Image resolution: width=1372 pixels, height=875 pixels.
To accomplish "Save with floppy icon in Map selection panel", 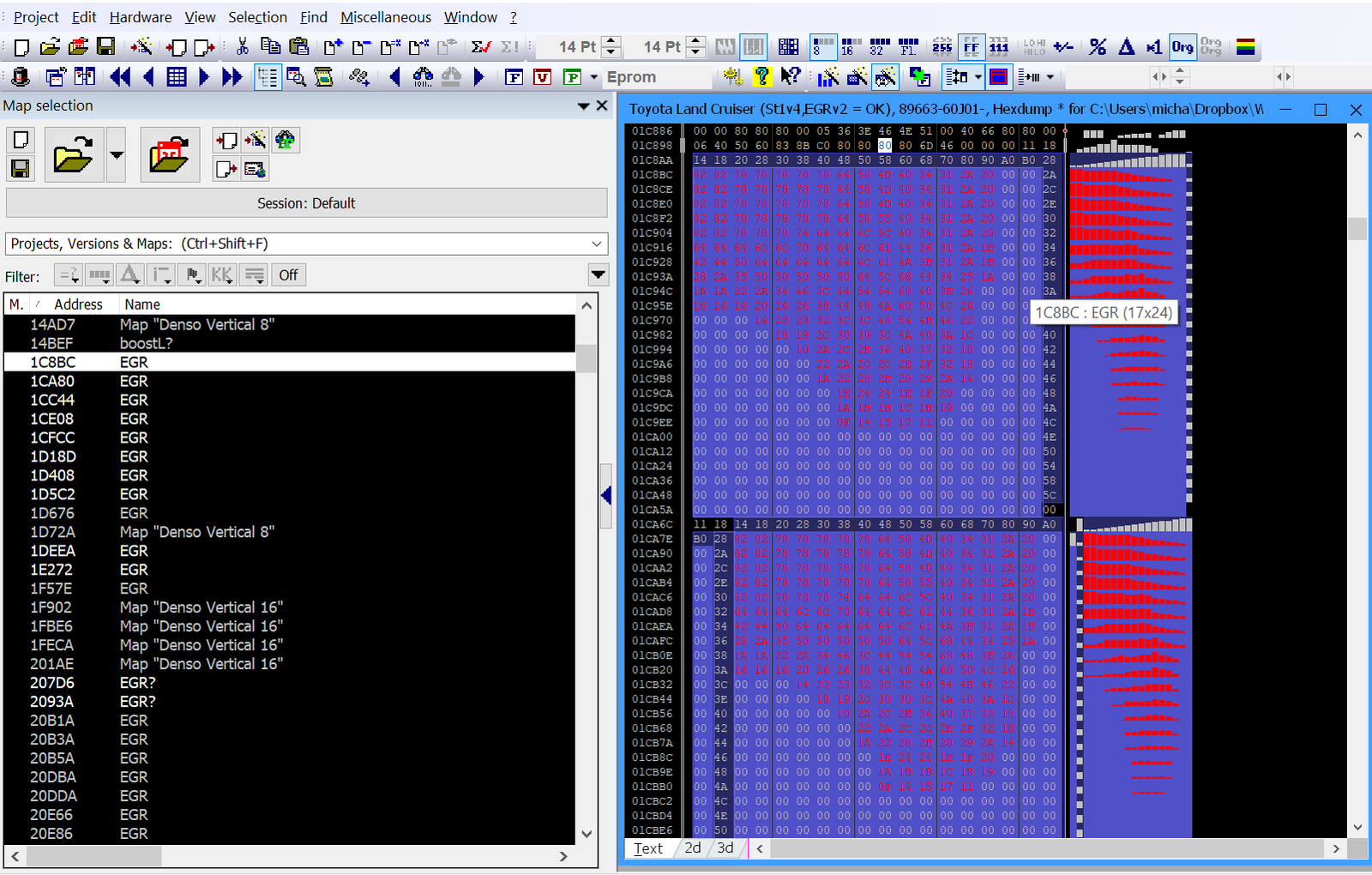I will tap(21, 169).
